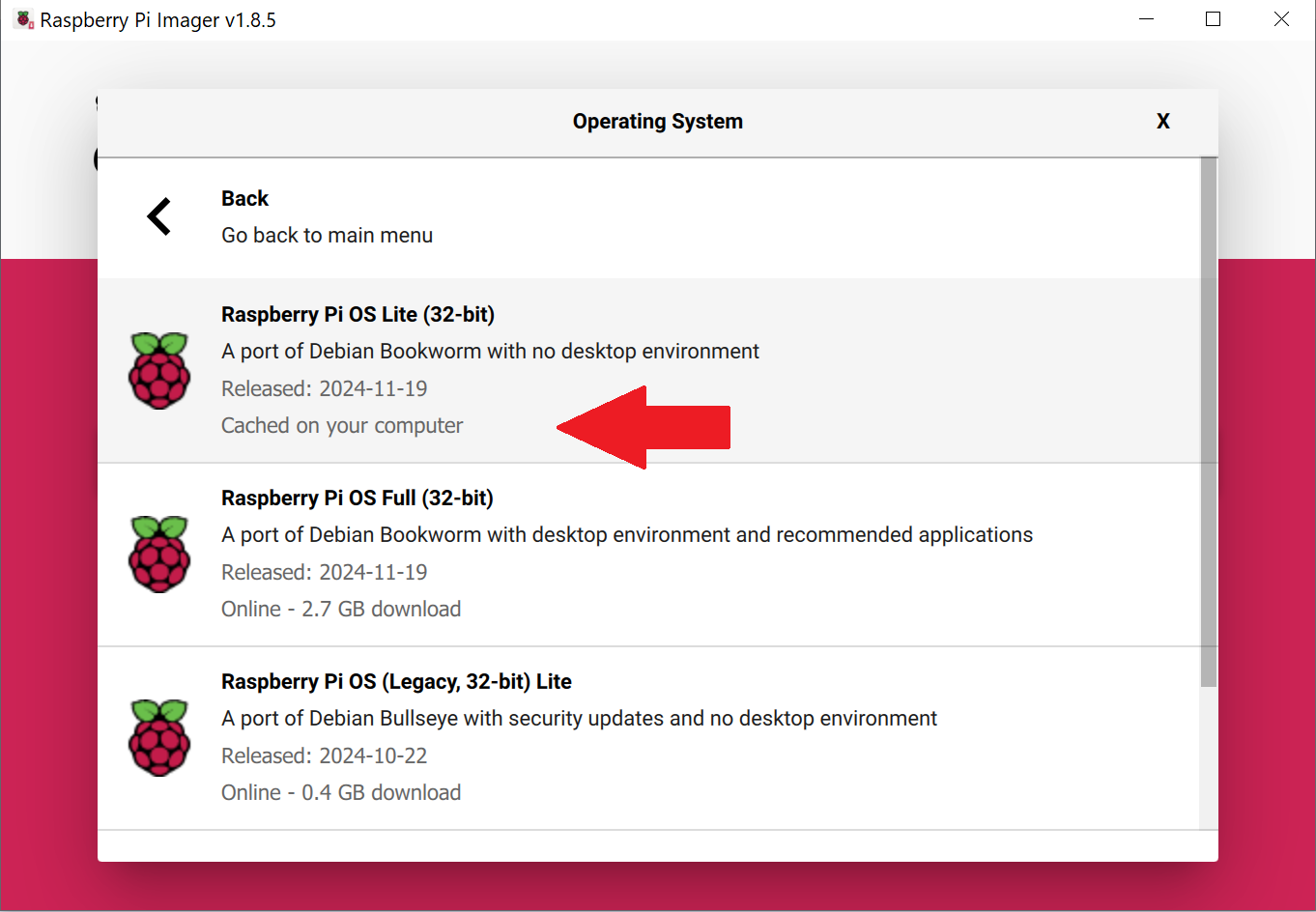Click release date under OS Full (32-bit)
This screenshot has height=912, width=1316.
click(324, 573)
